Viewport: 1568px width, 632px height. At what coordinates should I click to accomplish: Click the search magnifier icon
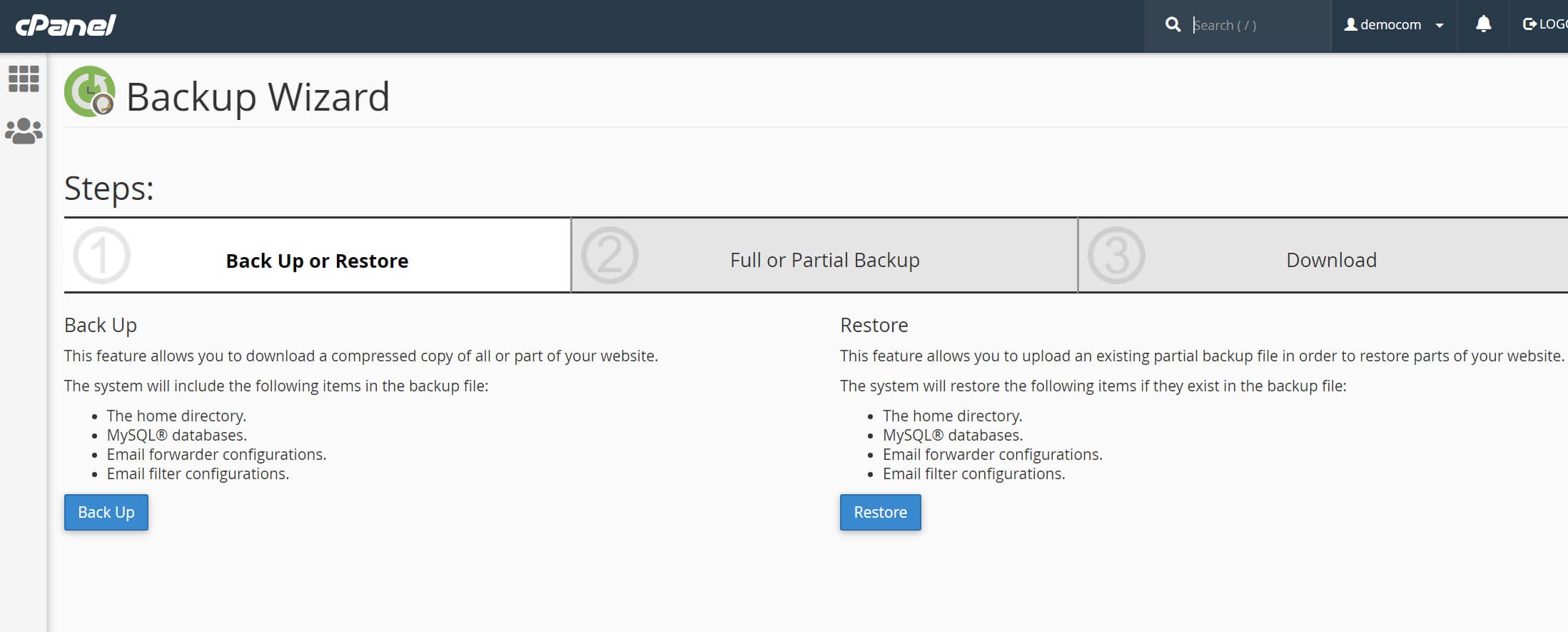pos(1173,24)
